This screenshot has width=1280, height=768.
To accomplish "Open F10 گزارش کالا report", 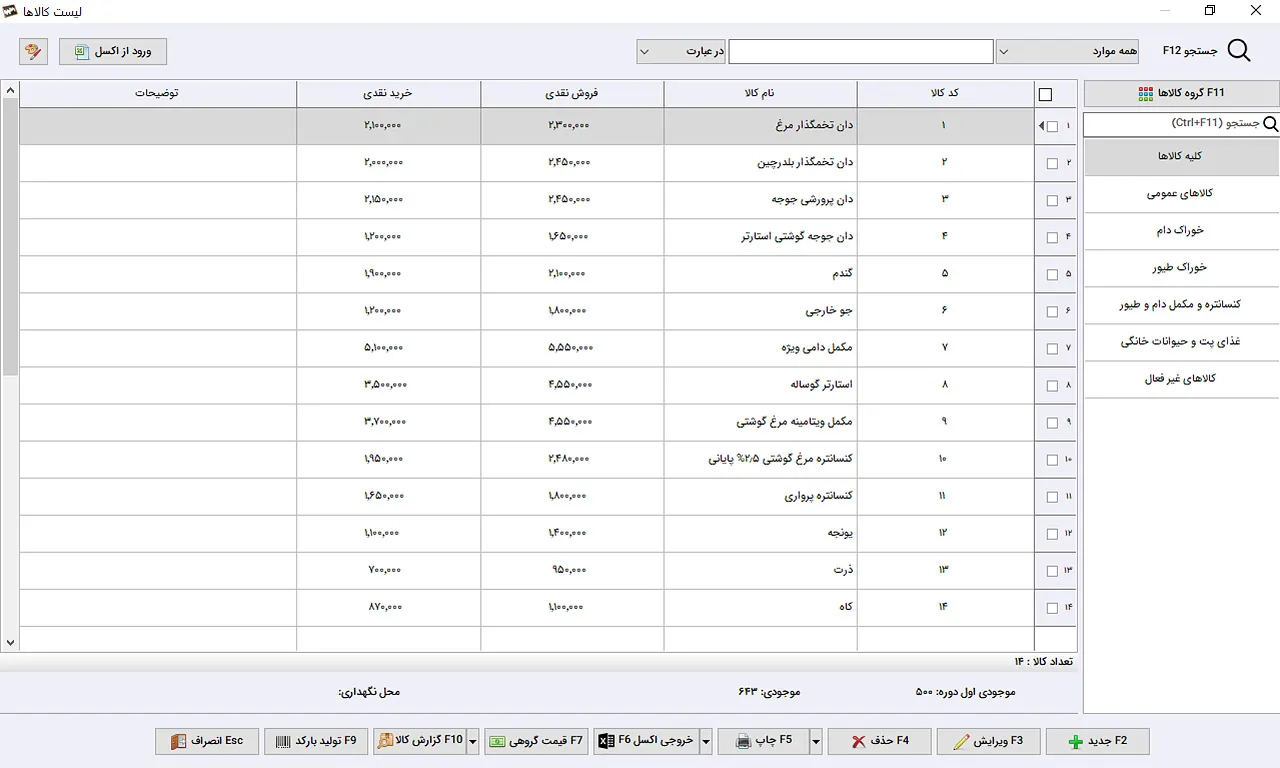I will (x=420, y=741).
